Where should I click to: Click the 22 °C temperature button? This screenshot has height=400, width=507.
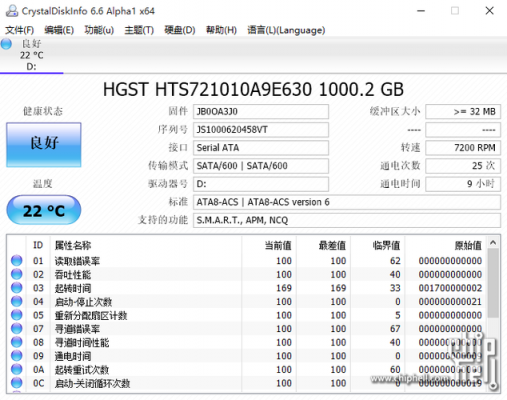pyautogui.click(x=44, y=210)
